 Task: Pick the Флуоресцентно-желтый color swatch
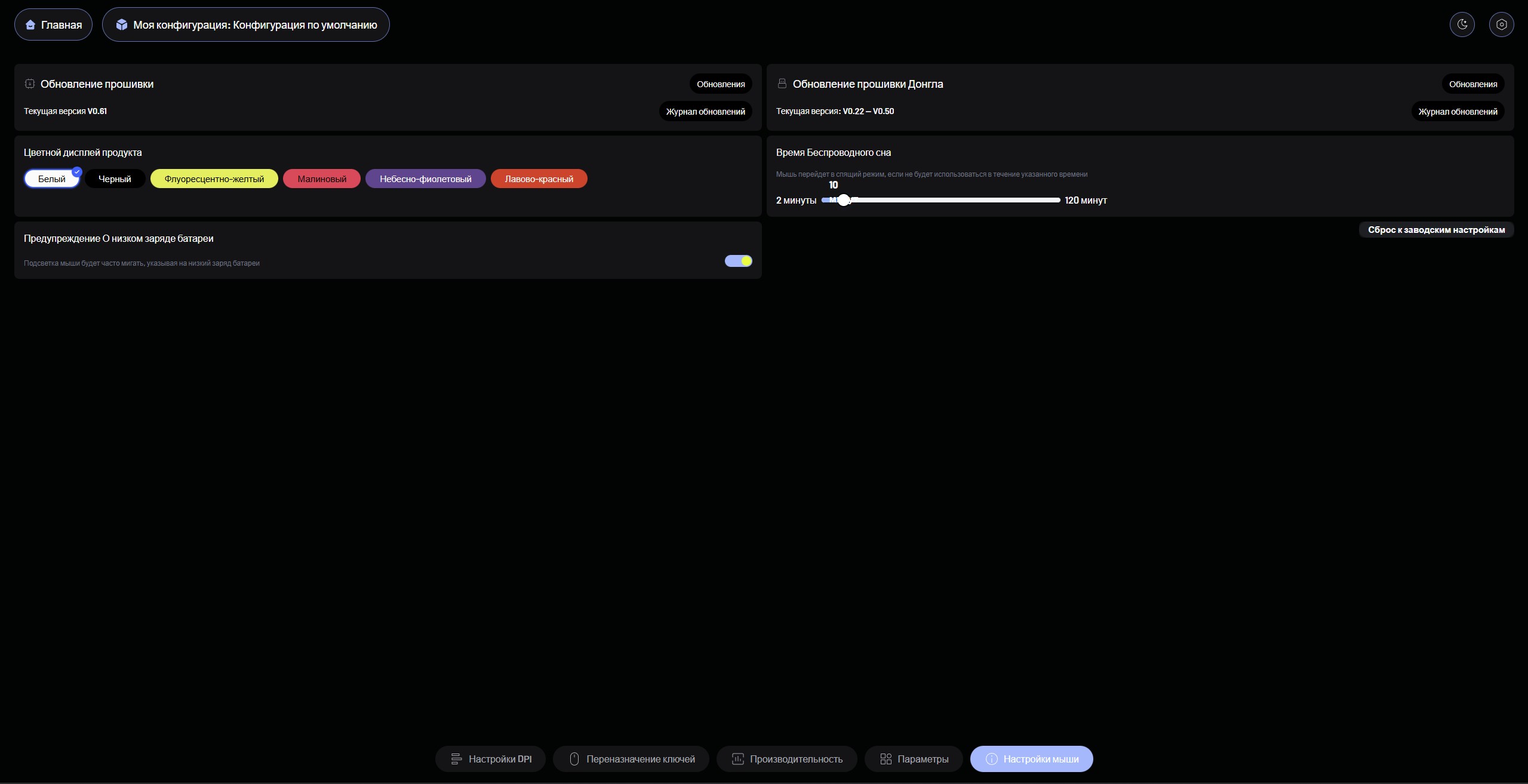pos(214,179)
